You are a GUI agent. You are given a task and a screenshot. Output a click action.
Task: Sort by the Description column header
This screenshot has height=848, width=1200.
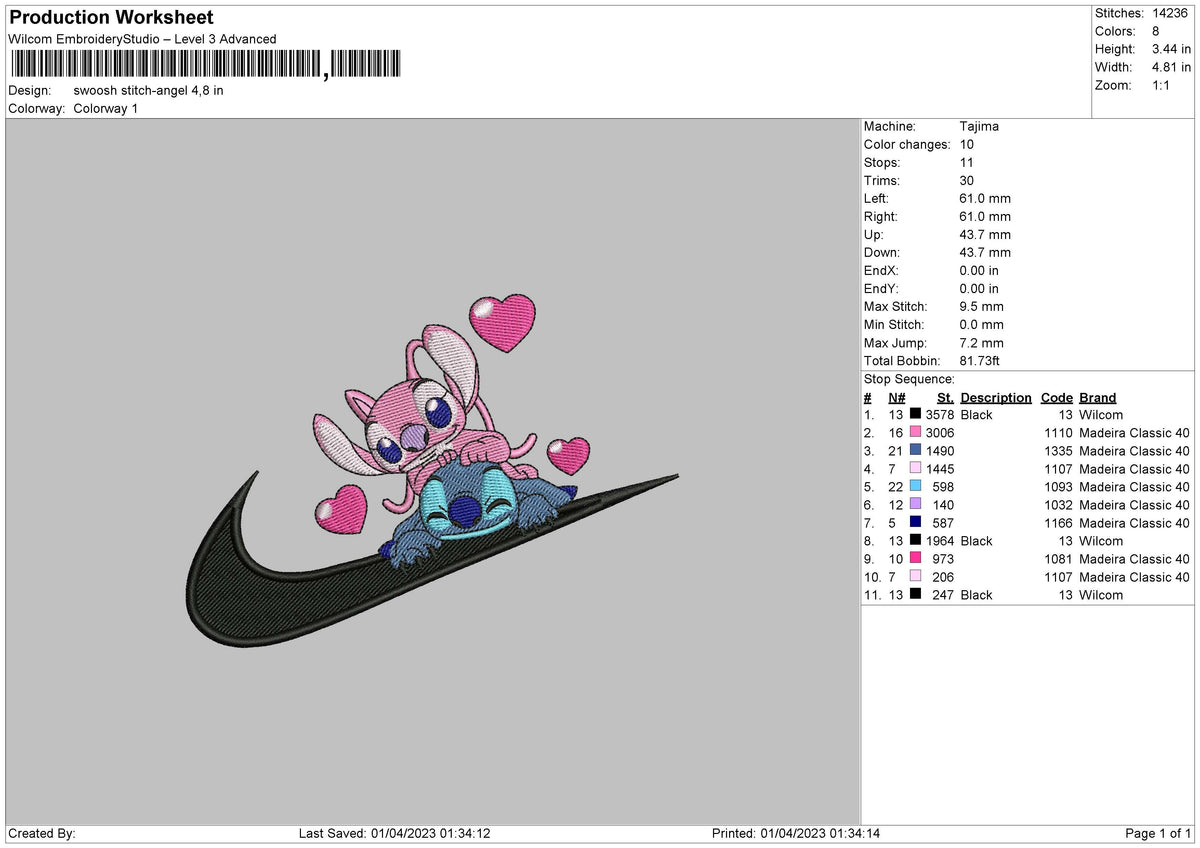pyautogui.click(x=995, y=397)
